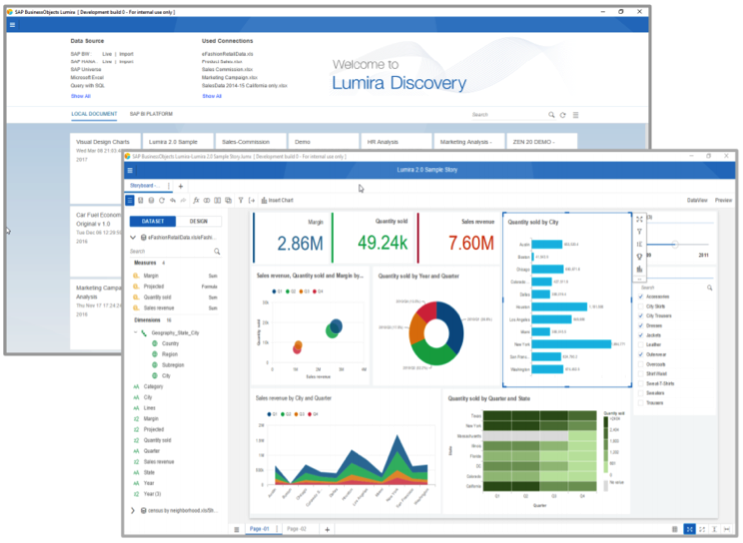Image resolution: width=743 pixels, height=543 pixels.
Task: Click the link datasets icon after fx
Action: point(207,200)
